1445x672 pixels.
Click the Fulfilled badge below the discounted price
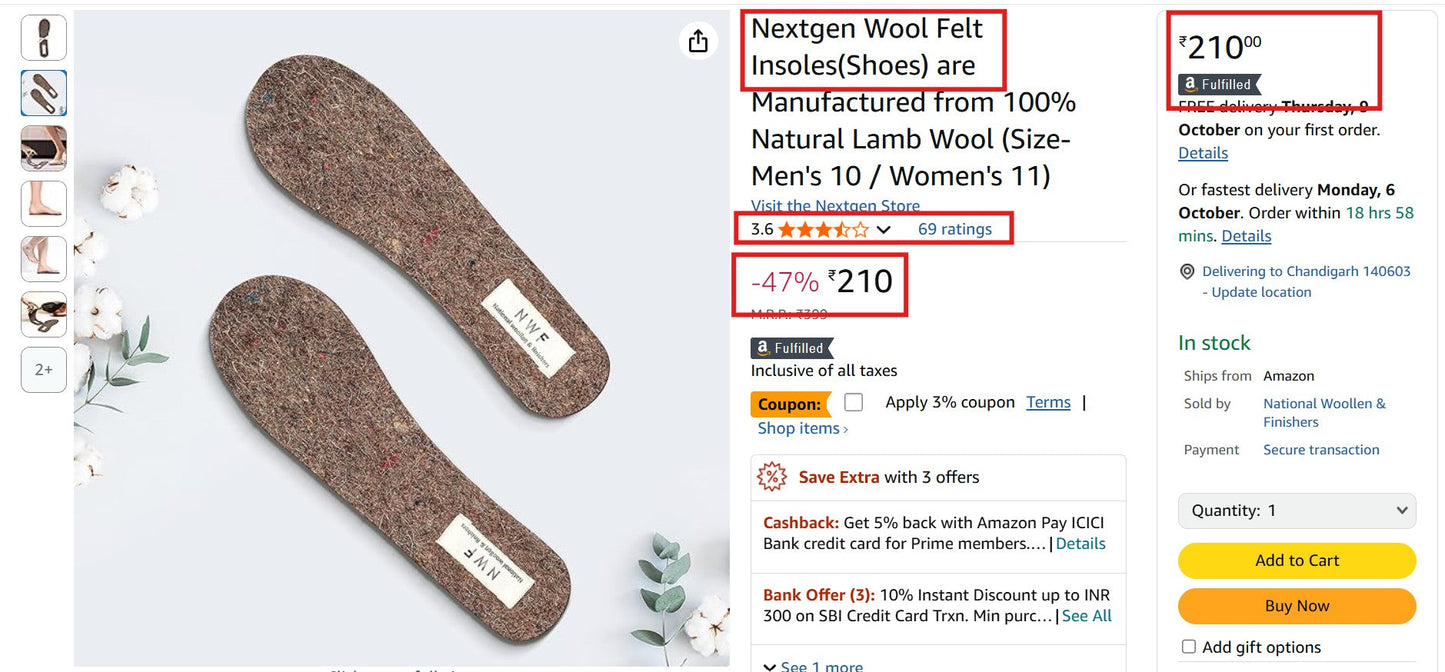tap(791, 348)
